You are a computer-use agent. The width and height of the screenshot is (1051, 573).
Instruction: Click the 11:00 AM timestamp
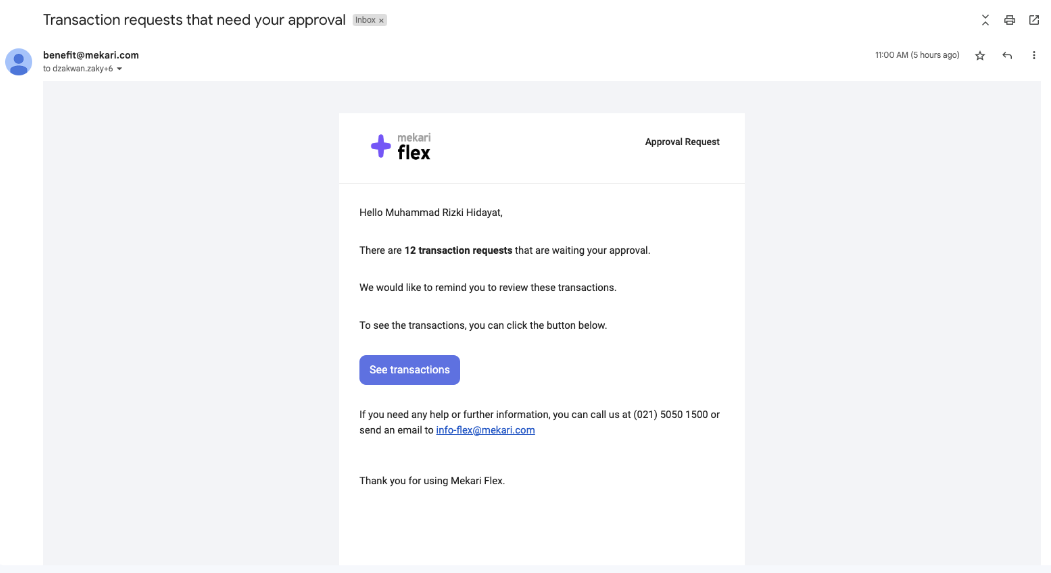[x=917, y=55]
